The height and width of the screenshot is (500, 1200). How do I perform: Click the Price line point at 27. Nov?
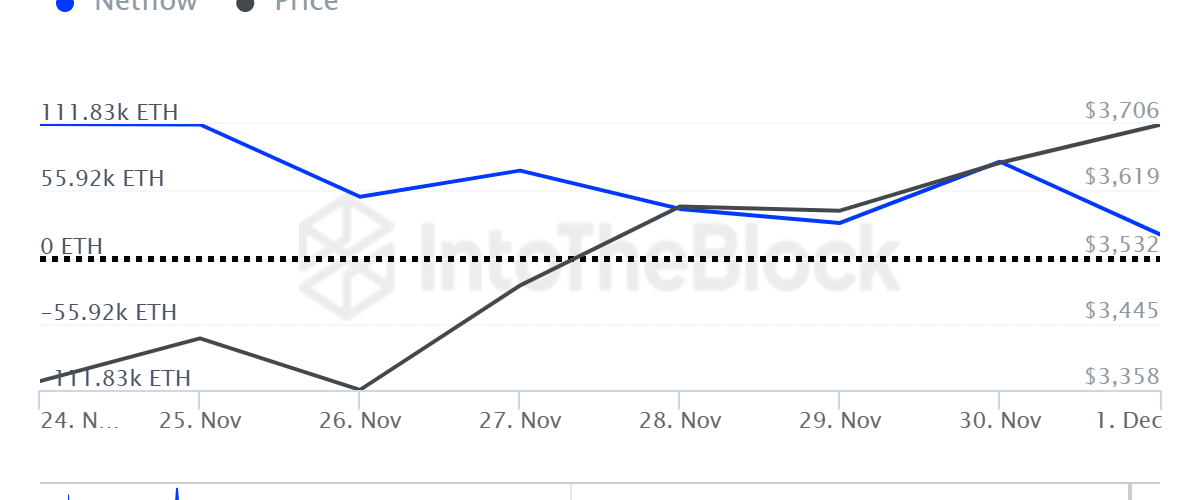(520, 286)
